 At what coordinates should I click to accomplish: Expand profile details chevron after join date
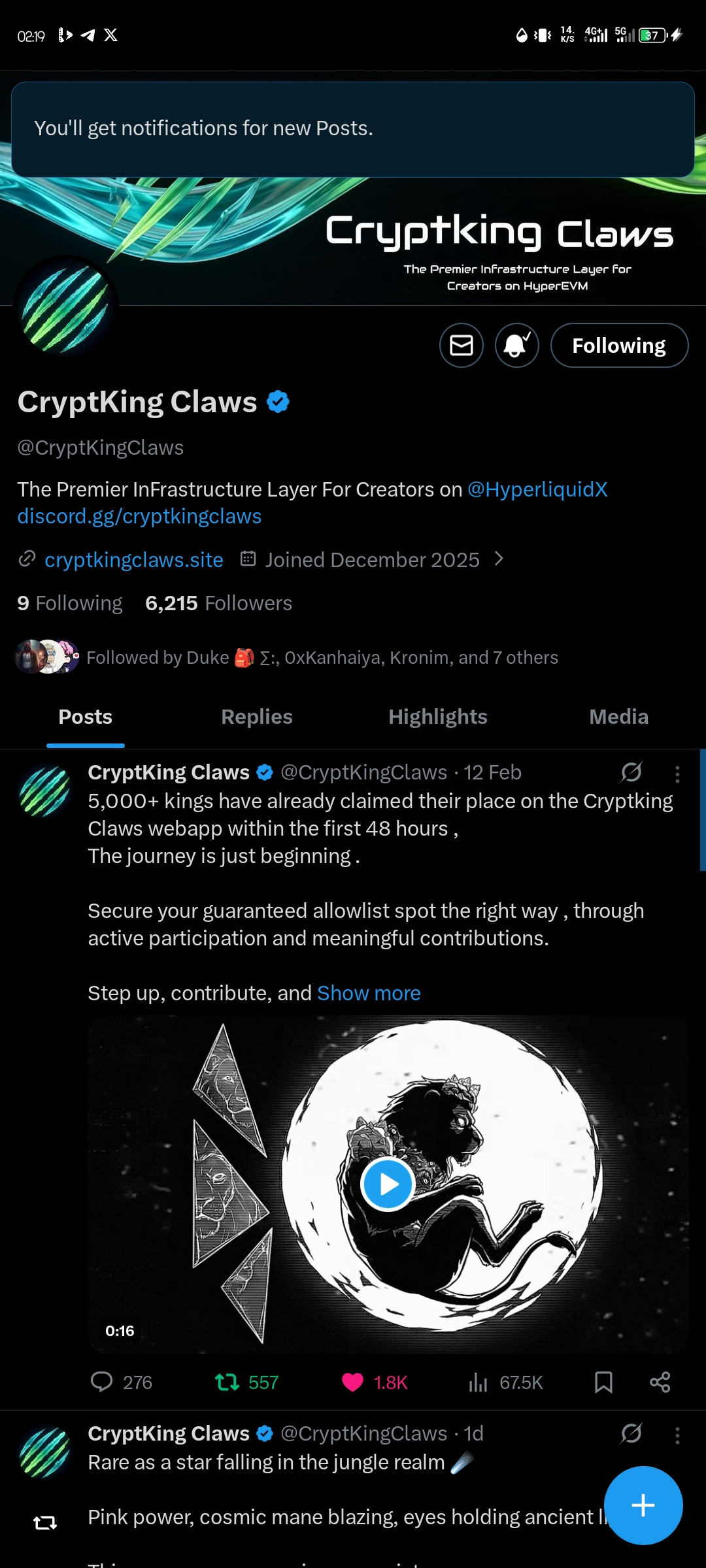point(499,559)
